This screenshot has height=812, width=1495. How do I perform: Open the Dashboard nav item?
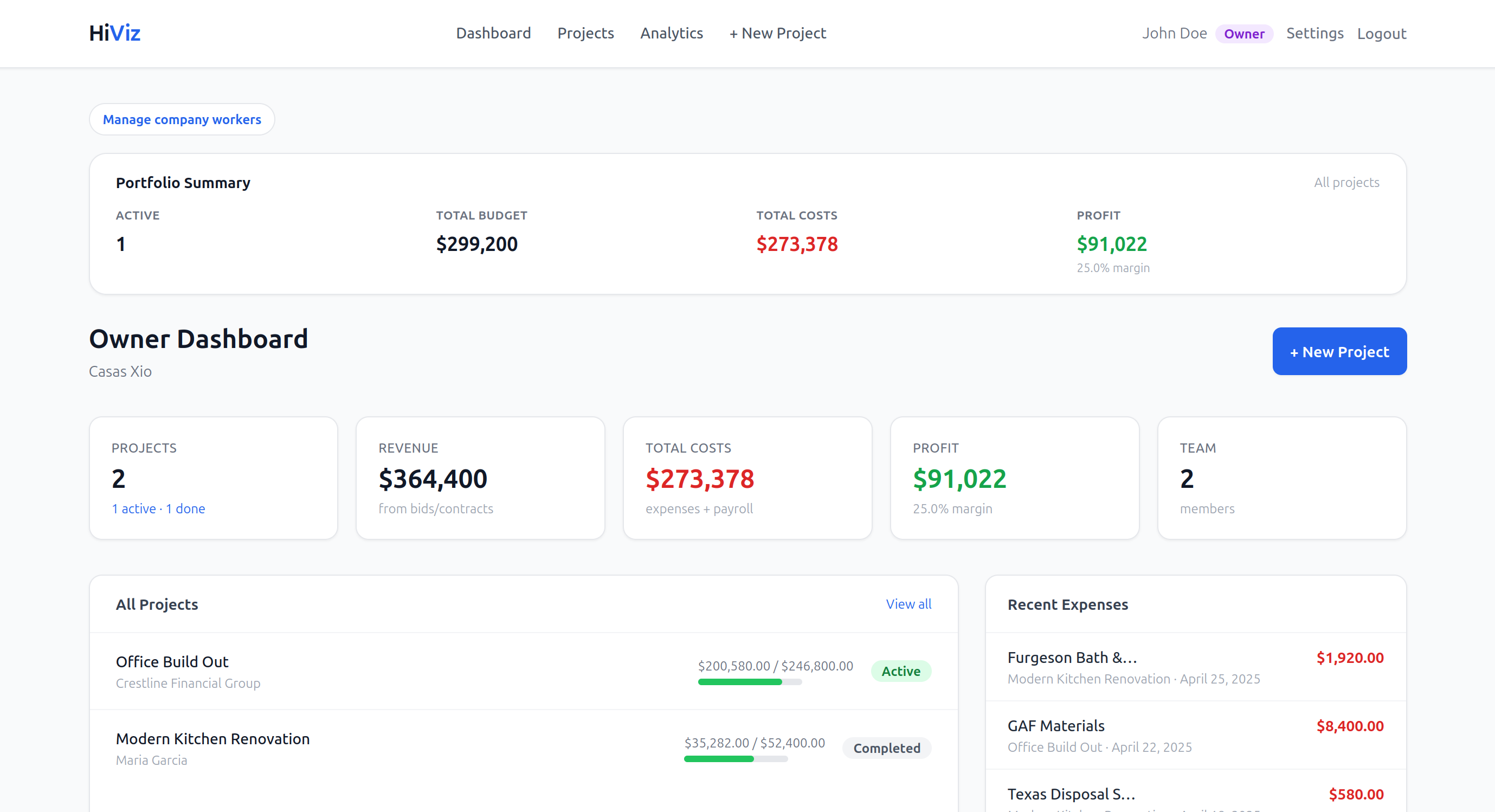(x=493, y=33)
